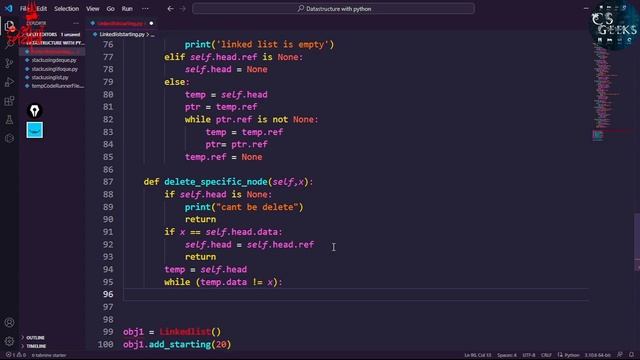Screen dimensions: 640x360
Task: Click the code minimap
Action: click(610, 92)
